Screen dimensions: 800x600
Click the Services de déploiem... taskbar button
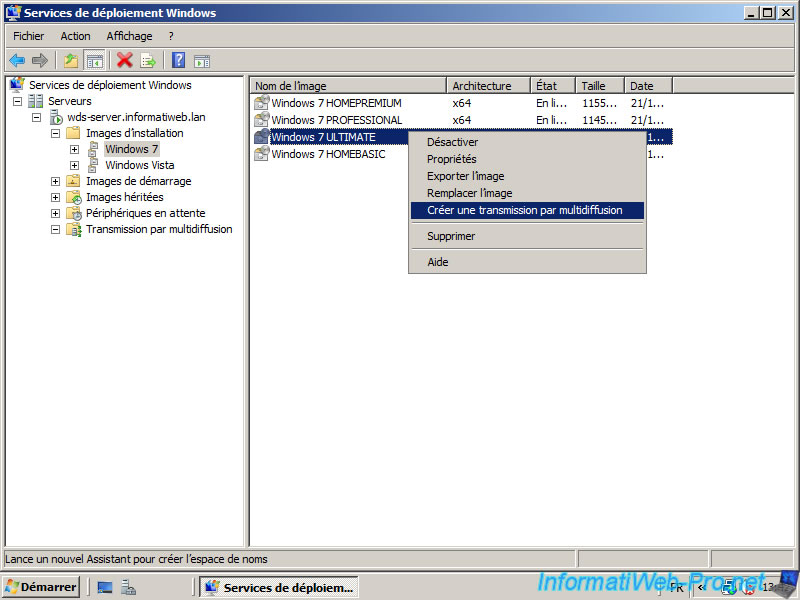[x=279, y=587]
